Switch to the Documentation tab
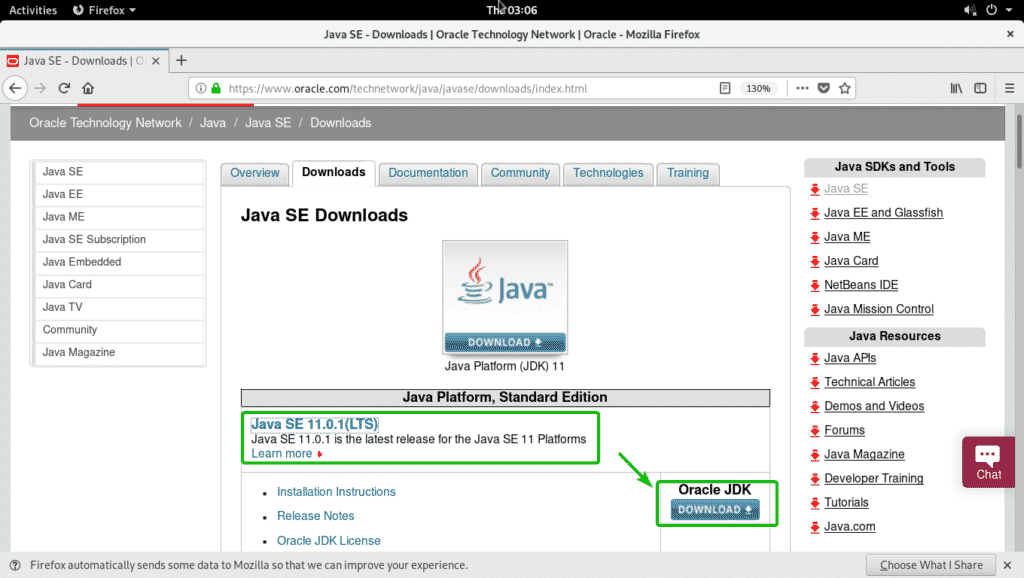 (x=427, y=173)
